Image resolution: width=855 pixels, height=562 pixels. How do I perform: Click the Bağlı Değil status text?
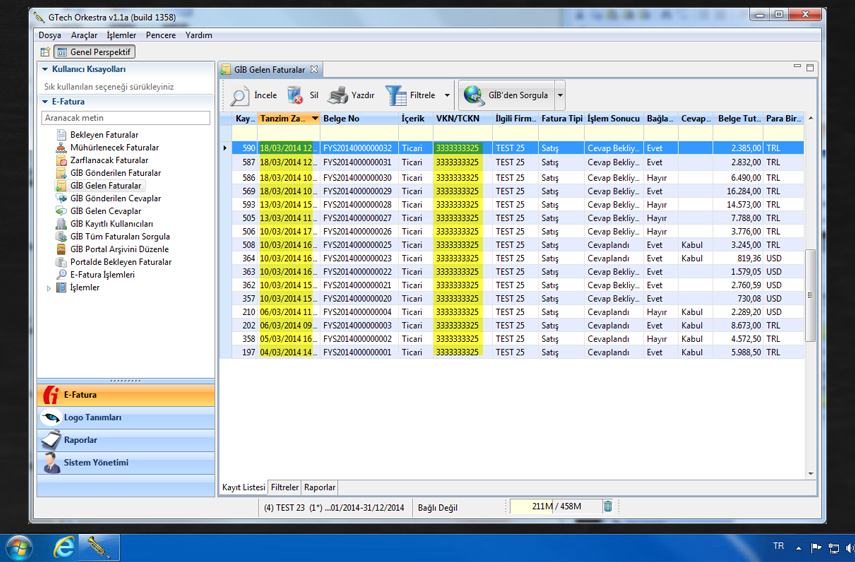[437, 507]
